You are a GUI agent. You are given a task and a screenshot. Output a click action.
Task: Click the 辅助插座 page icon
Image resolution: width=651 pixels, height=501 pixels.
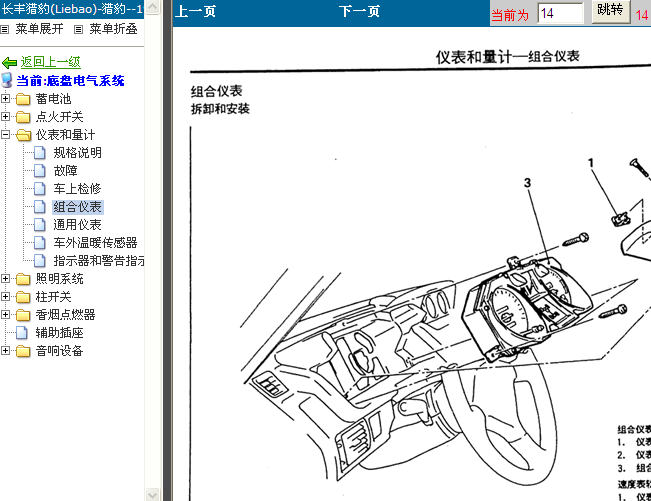(x=22, y=333)
